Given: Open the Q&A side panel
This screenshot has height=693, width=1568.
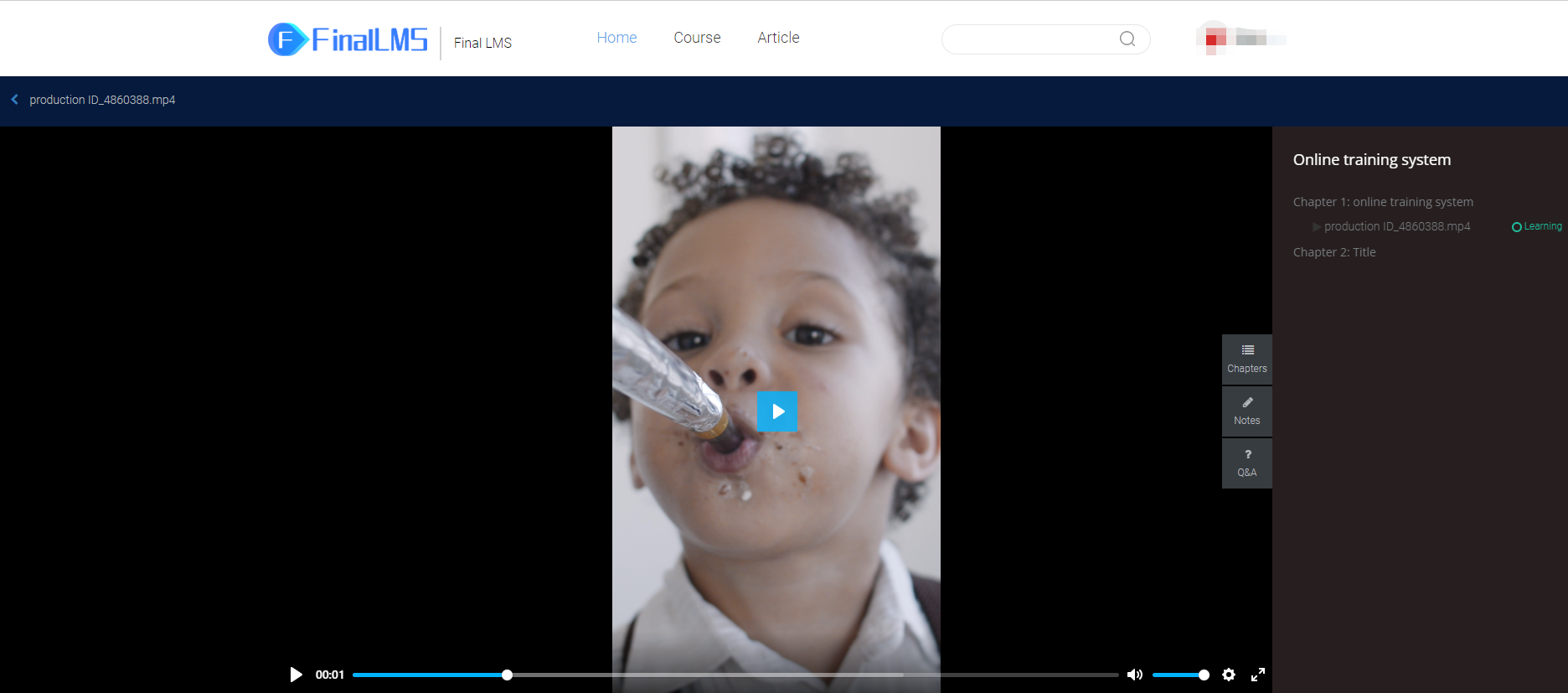Looking at the screenshot, I should [x=1246, y=463].
